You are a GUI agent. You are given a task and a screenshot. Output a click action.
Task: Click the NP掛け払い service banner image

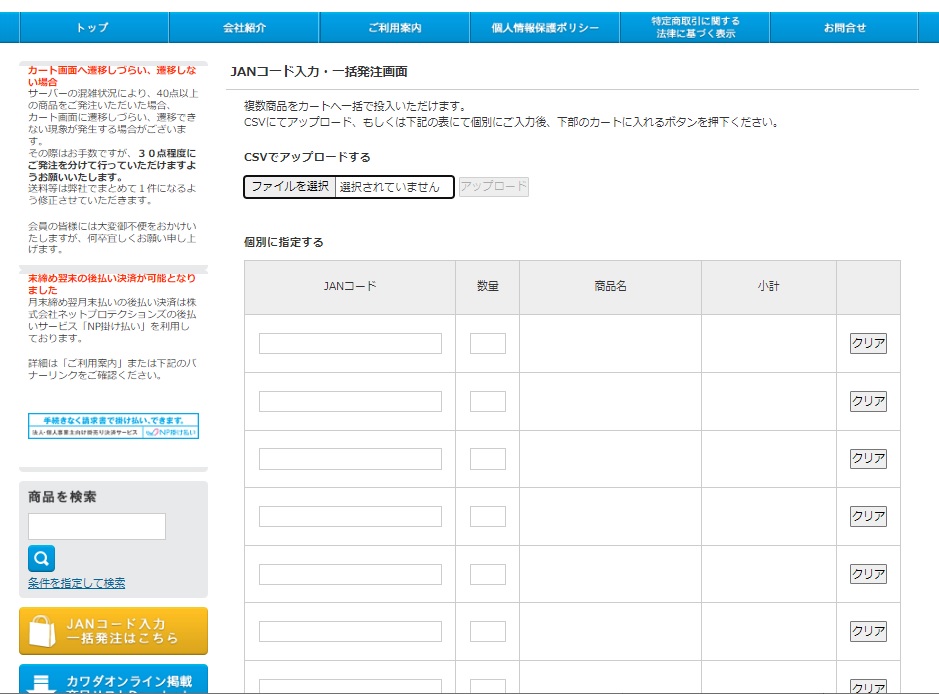point(113,426)
